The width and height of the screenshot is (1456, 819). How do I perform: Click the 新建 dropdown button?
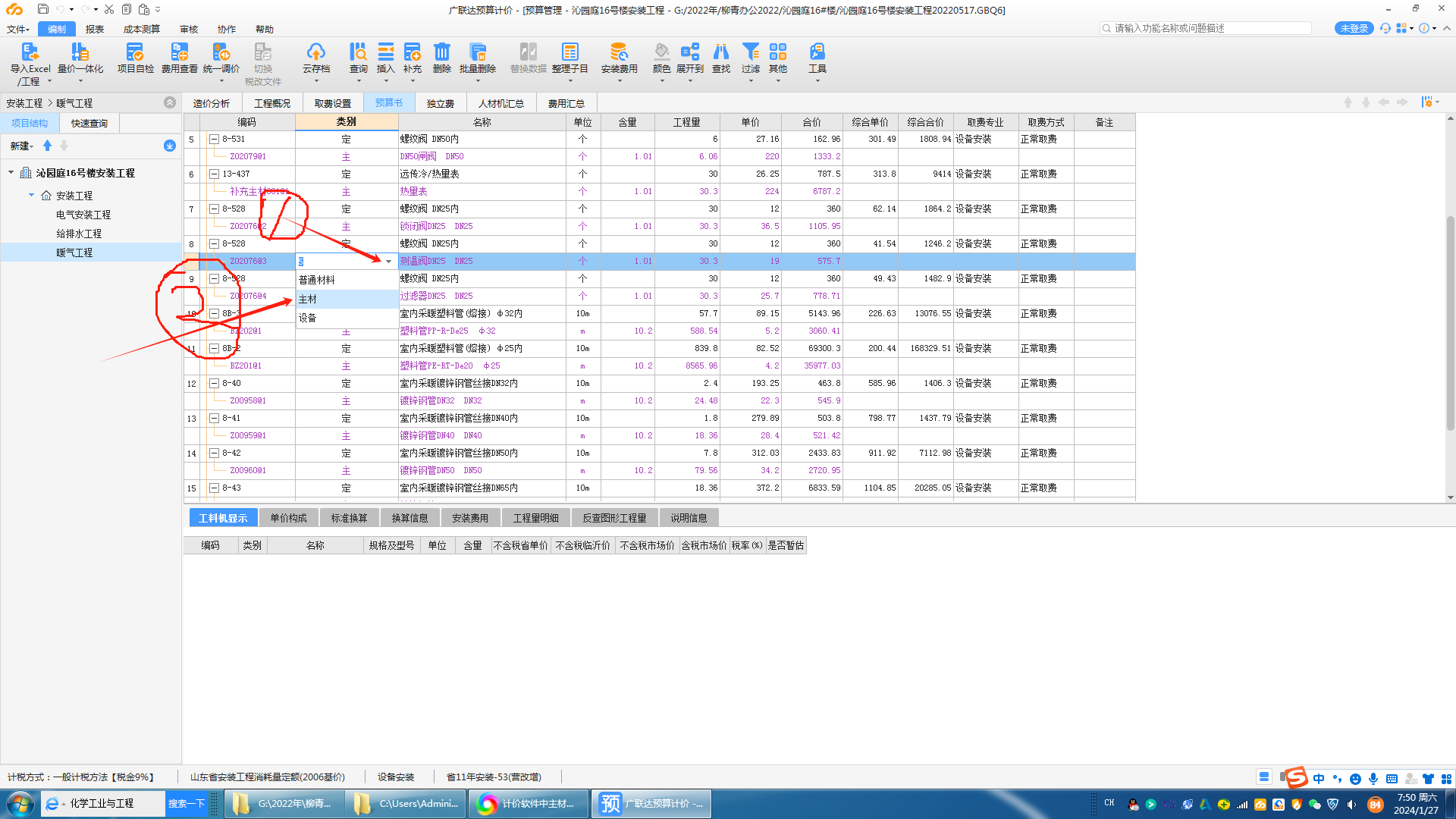(x=21, y=146)
